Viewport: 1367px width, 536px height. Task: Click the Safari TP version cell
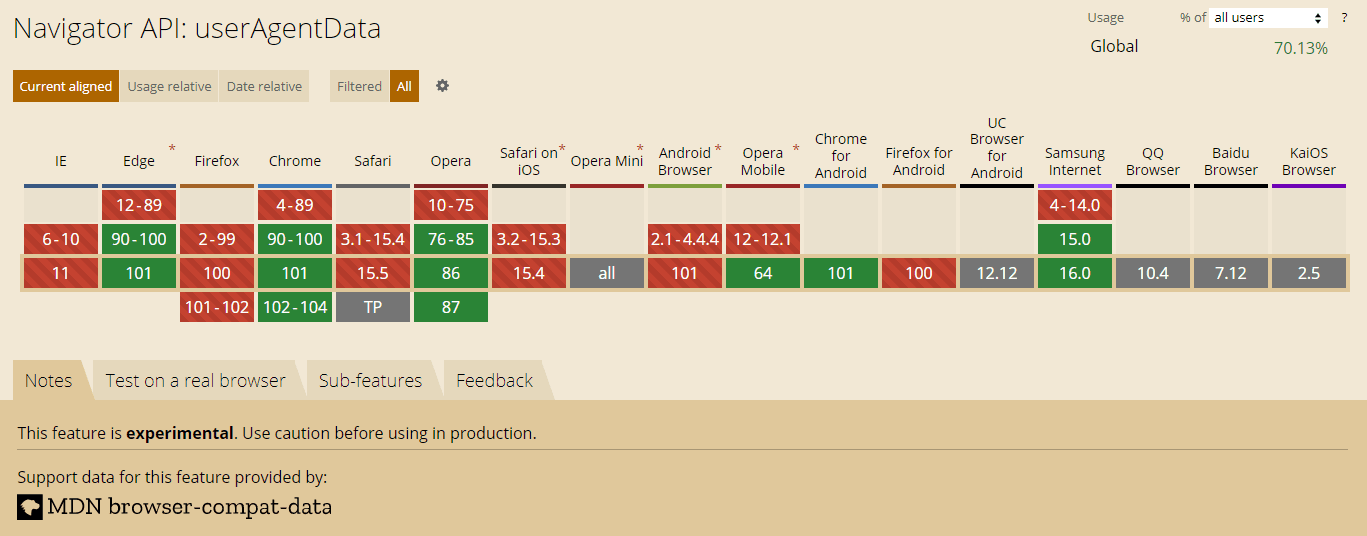[373, 307]
